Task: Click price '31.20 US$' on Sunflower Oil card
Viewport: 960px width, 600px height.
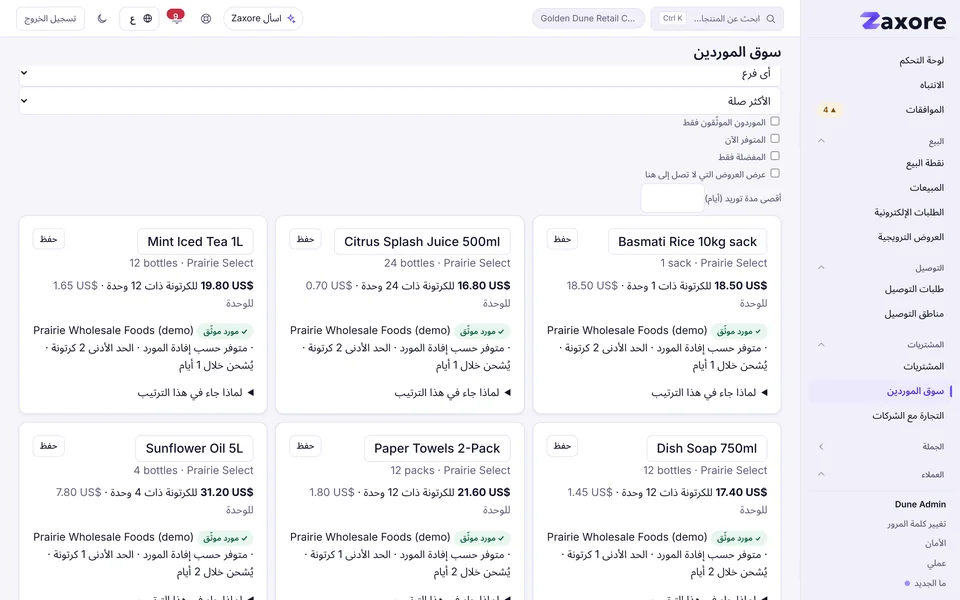Action: click(227, 492)
